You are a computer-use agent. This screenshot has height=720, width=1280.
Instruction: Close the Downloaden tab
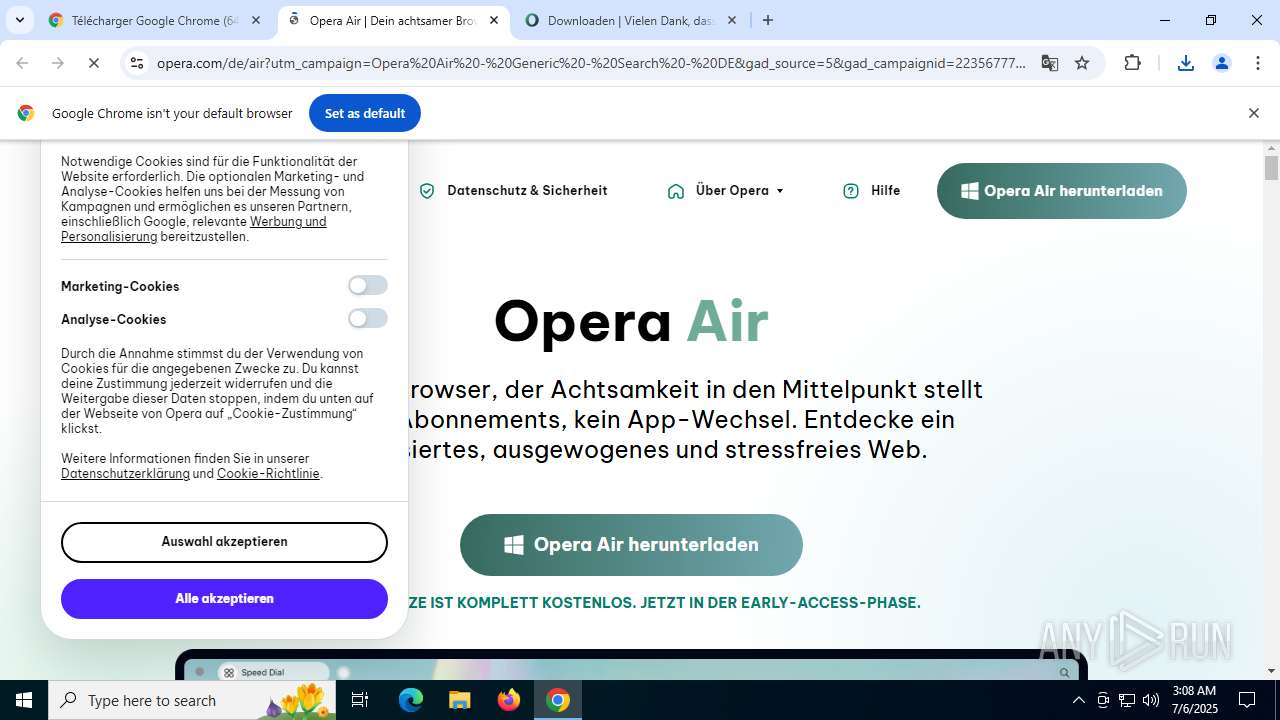tap(731, 20)
